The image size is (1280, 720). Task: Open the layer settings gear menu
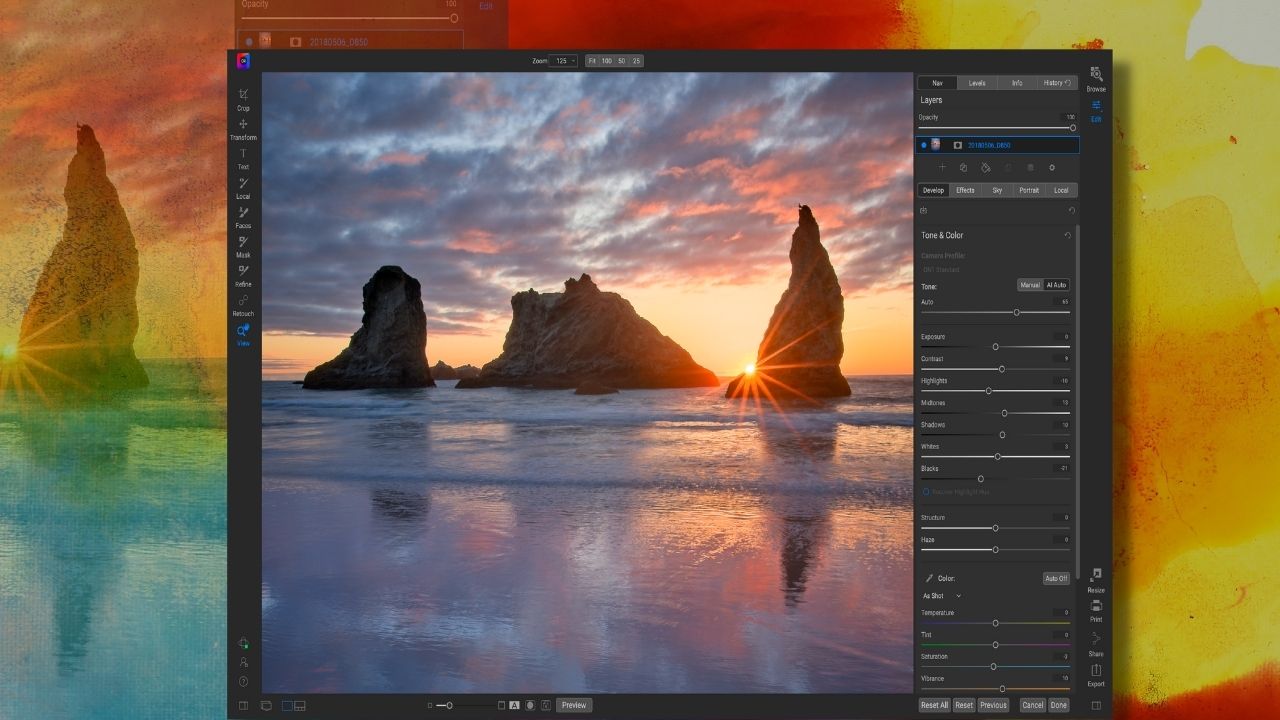[x=1052, y=168]
